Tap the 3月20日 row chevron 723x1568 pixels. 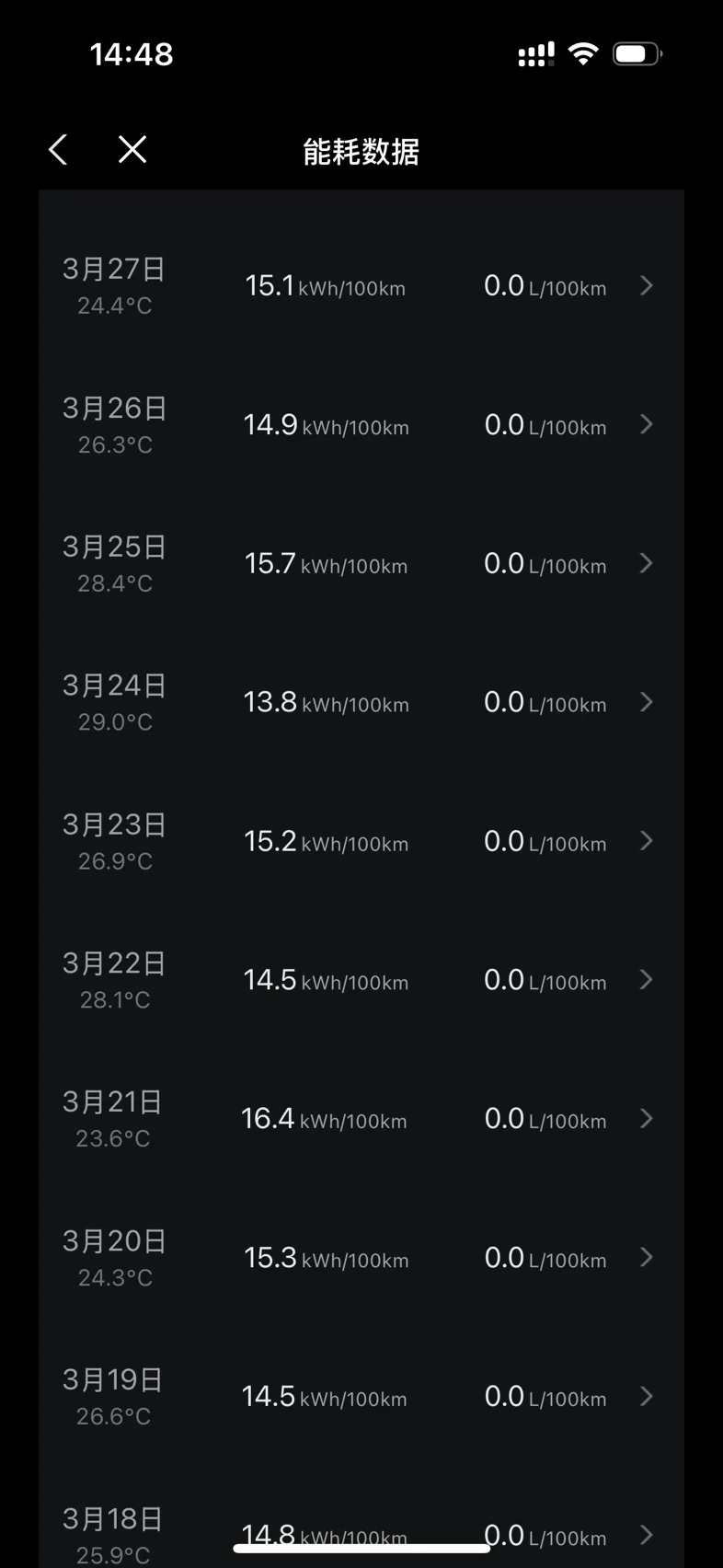(x=647, y=1258)
